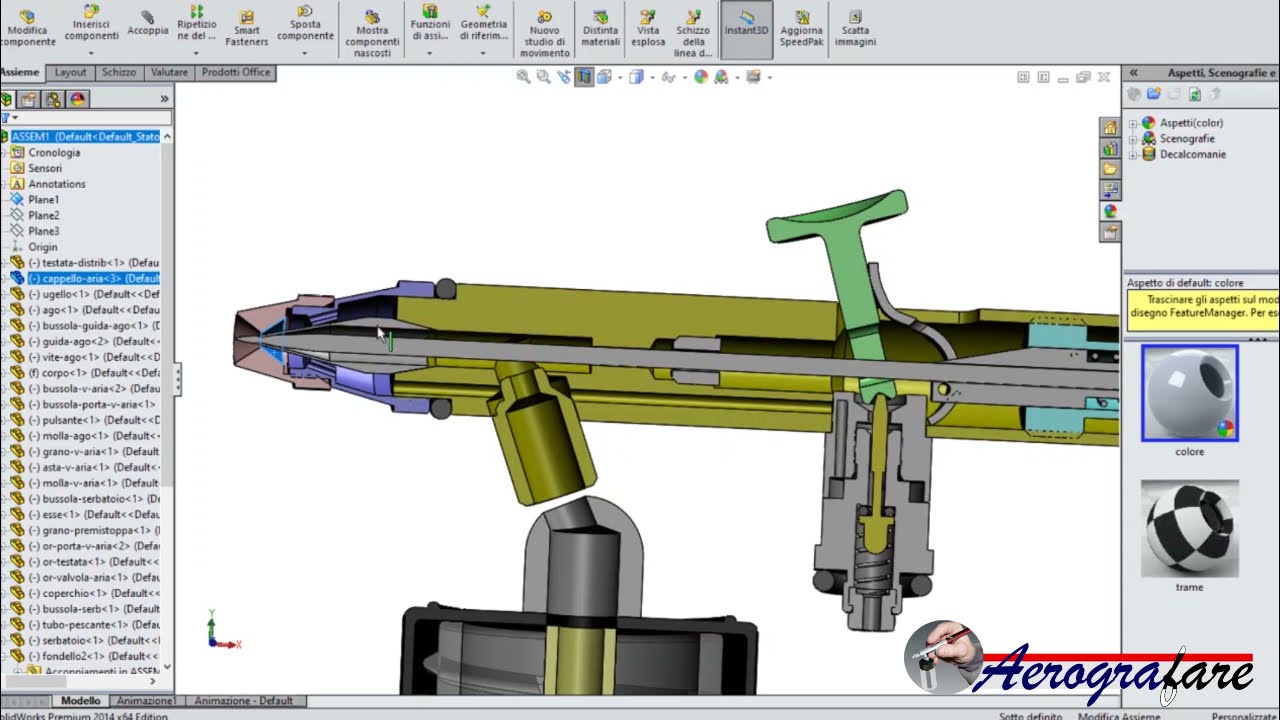Click Modifica componente tool

[x=27, y=29]
